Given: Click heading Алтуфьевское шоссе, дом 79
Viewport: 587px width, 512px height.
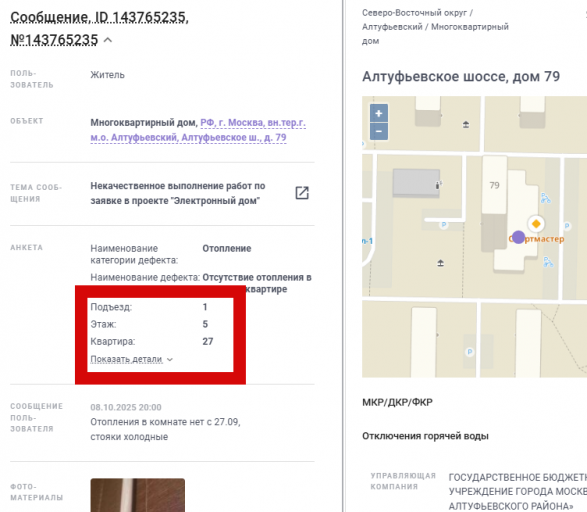Looking at the screenshot, I should point(461,77).
